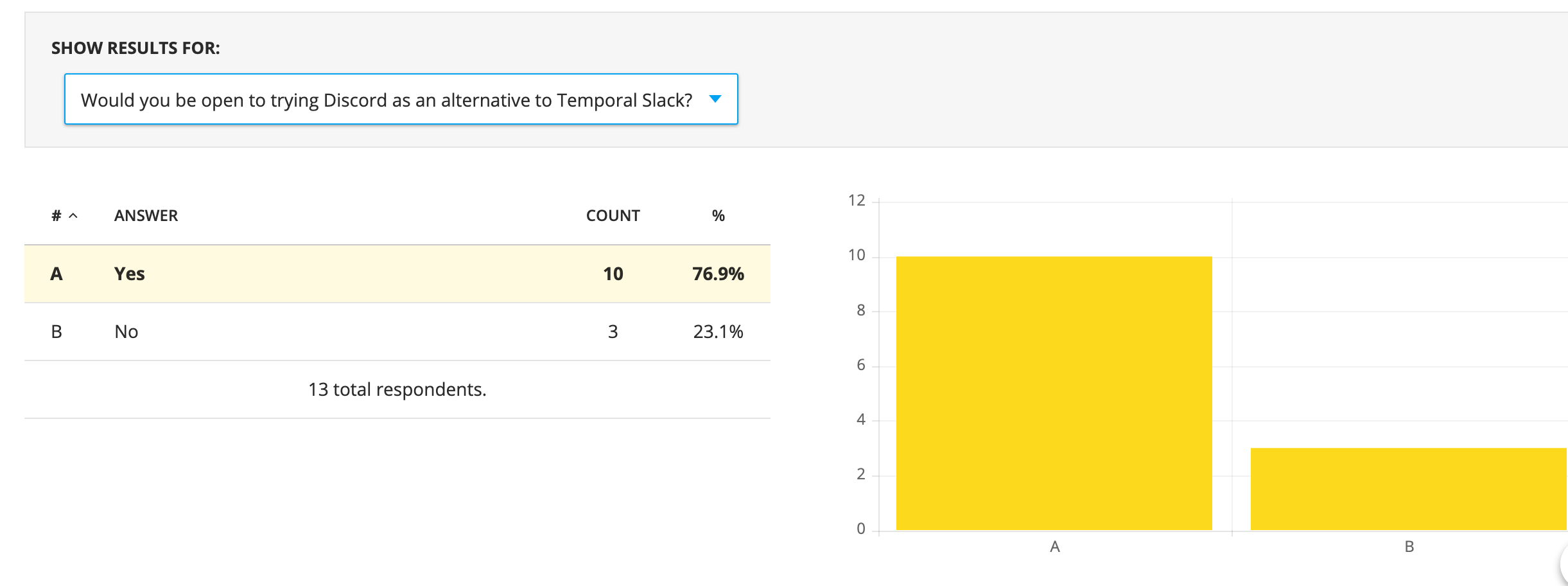The image size is (1568, 586).
Task: Click the A label on chart axis
Action: click(x=1054, y=547)
